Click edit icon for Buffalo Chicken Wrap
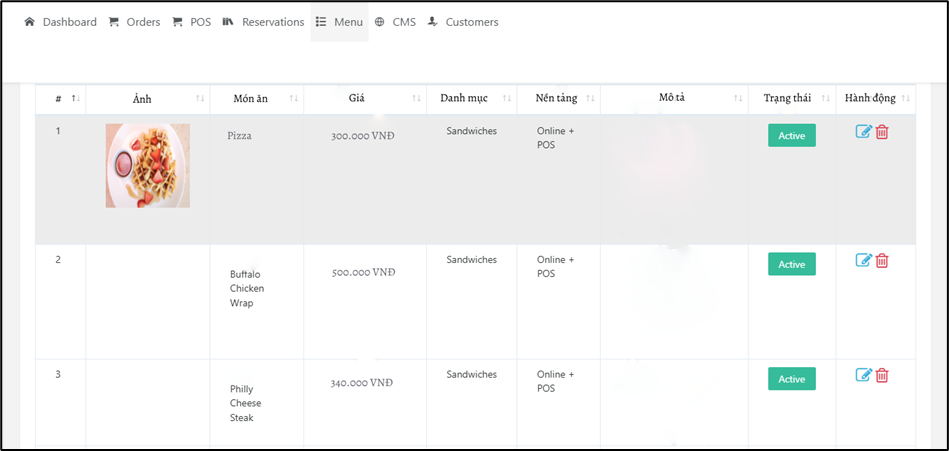The image size is (949, 451). (x=863, y=260)
